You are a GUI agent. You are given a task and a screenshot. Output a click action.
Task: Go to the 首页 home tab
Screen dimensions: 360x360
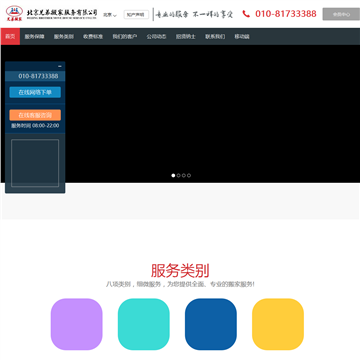tap(10, 36)
